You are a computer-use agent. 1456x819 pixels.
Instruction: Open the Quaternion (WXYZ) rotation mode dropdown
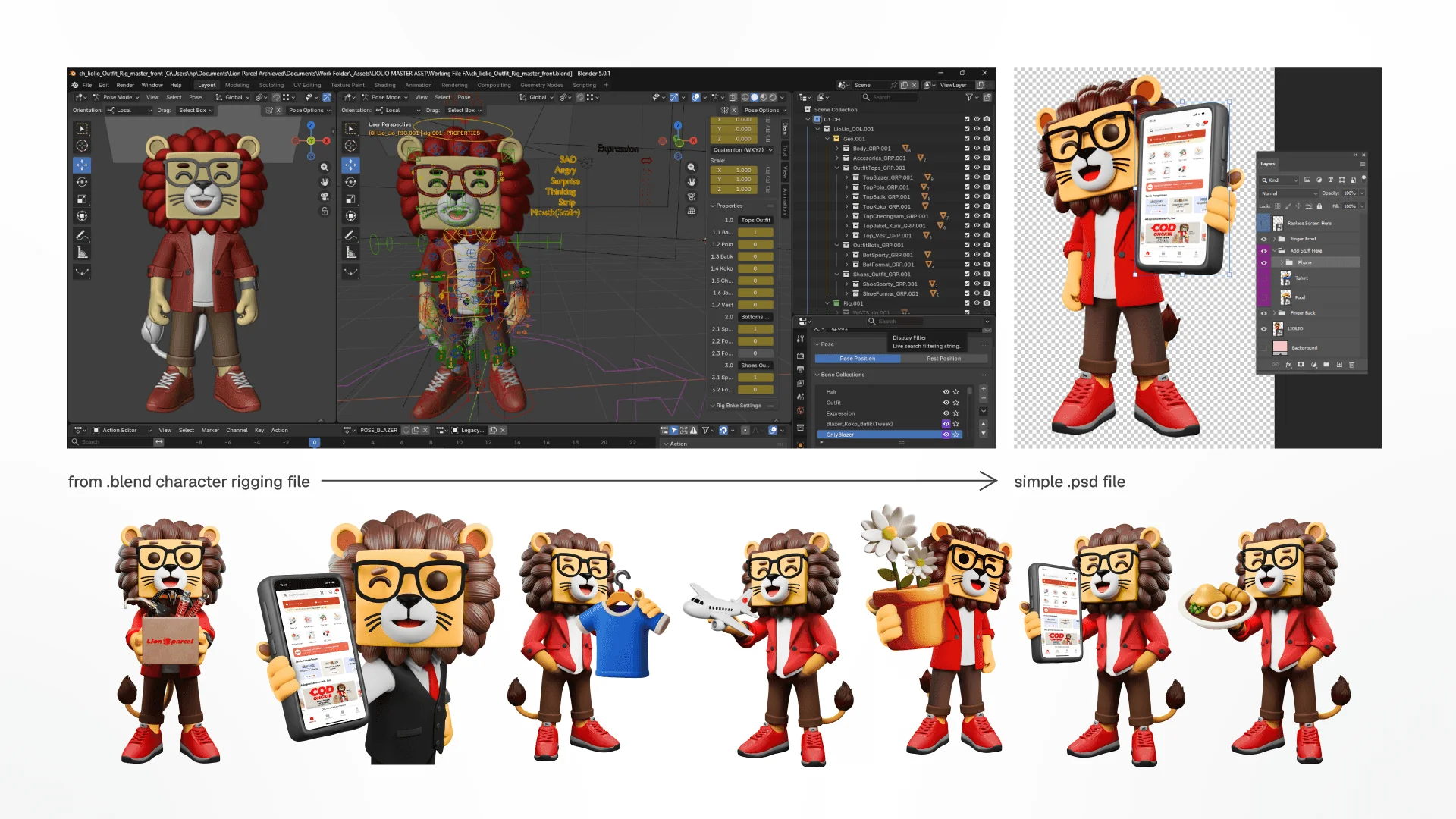coord(742,150)
